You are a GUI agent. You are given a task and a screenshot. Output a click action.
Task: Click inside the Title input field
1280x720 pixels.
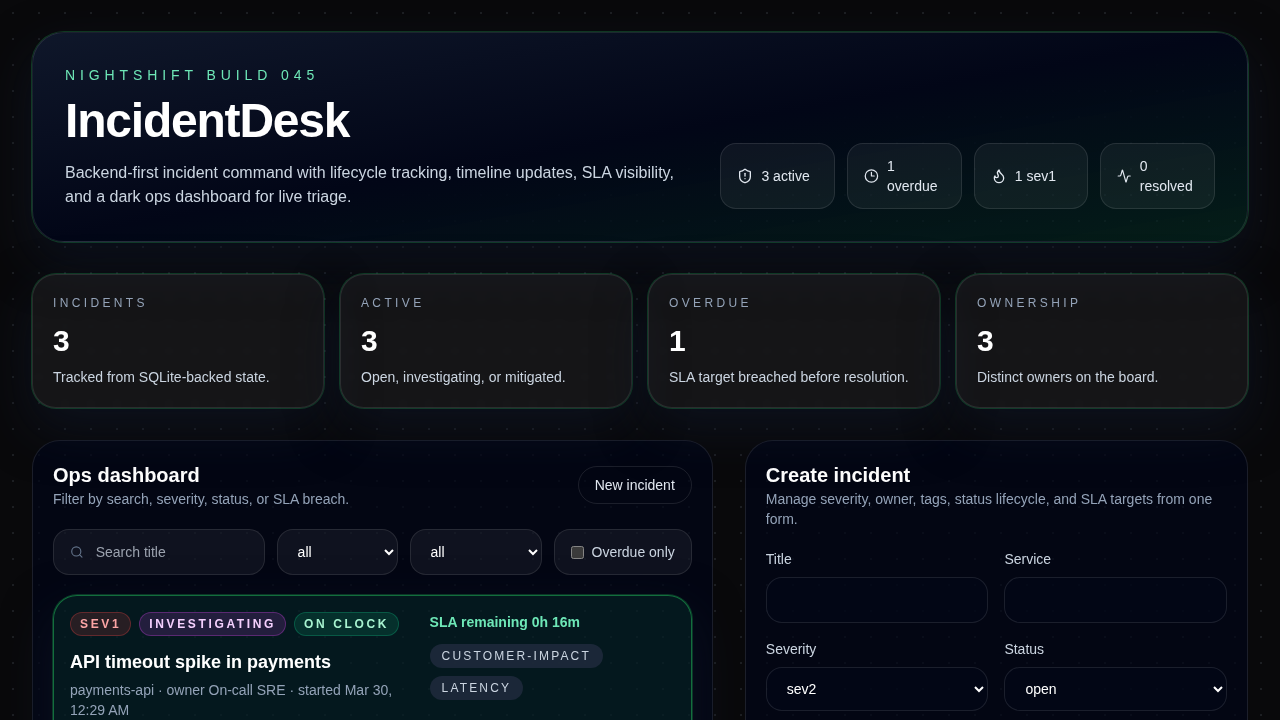click(x=877, y=600)
